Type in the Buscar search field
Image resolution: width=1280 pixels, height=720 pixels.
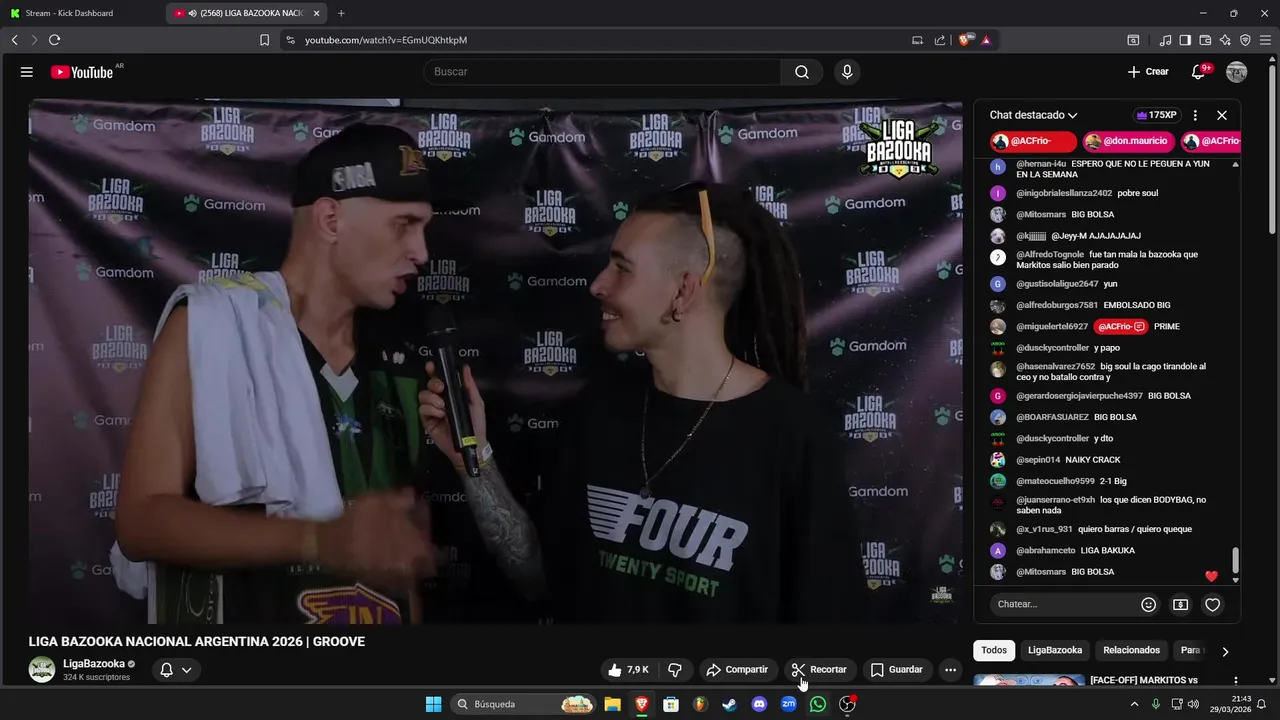click(602, 72)
